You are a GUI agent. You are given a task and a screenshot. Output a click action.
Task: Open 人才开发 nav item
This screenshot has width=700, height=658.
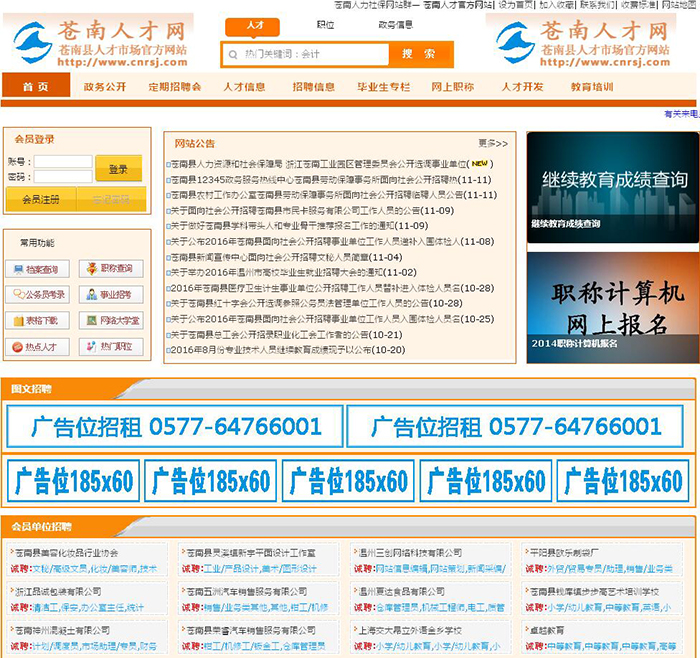click(522, 87)
